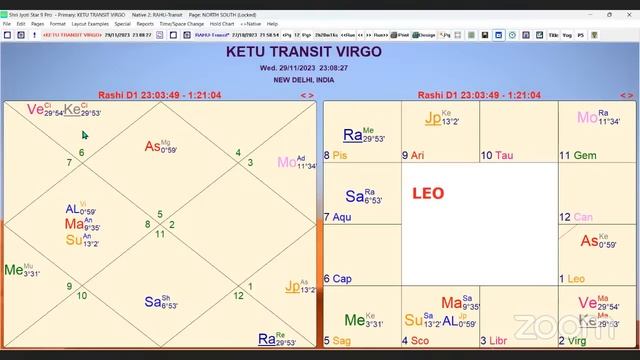Click Me 3°31' in the 5 Sag cell
The width and height of the screenshot is (640, 360).
click(x=364, y=320)
